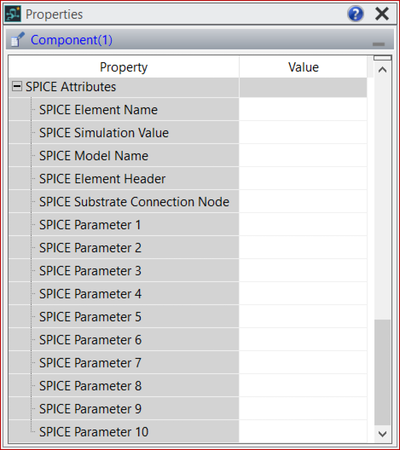The height and width of the screenshot is (450, 400).
Task: Close the Properties panel
Action: pyautogui.click(x=382, y=14)
